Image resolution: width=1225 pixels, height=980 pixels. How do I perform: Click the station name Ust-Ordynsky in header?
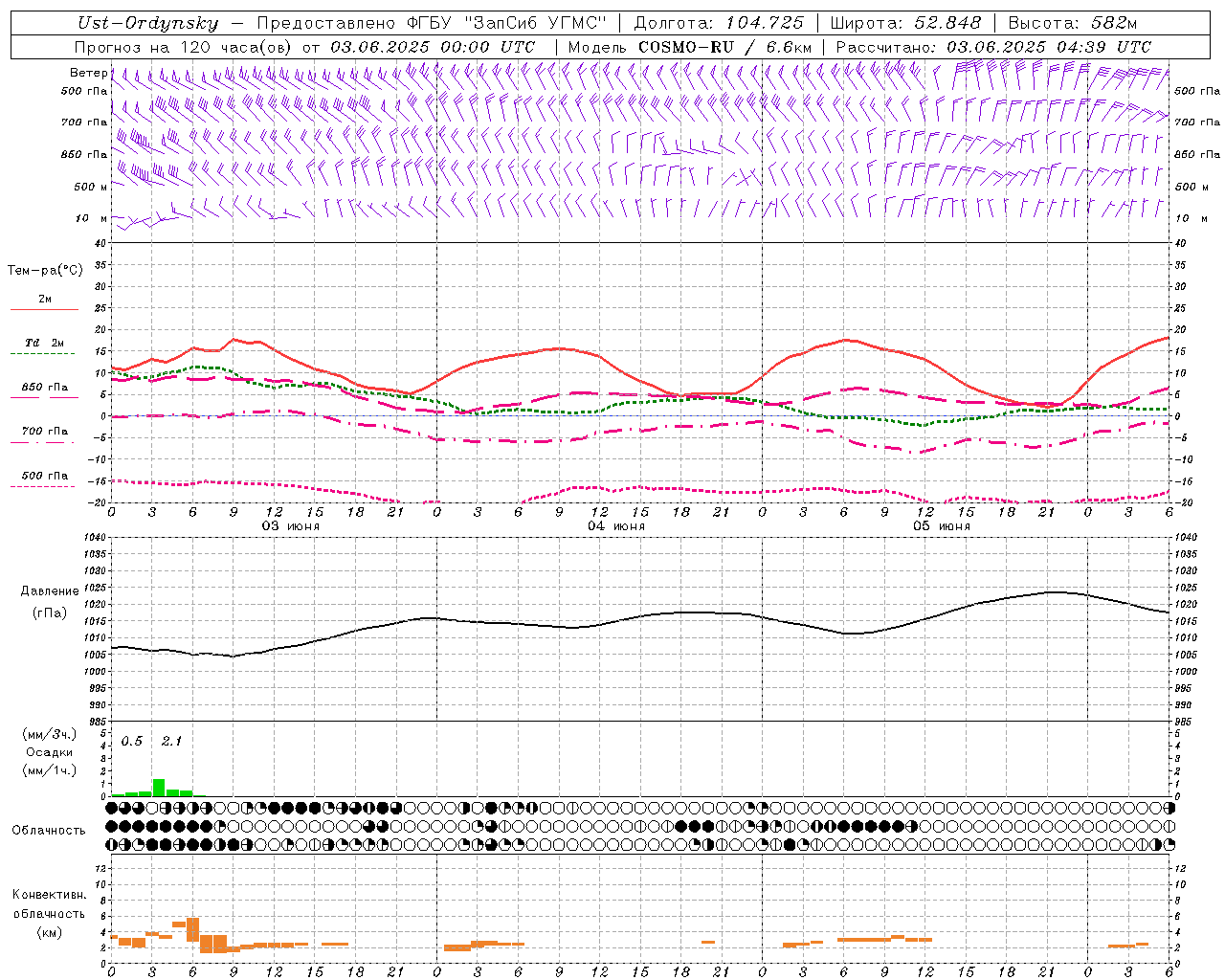tap(148, 23)
